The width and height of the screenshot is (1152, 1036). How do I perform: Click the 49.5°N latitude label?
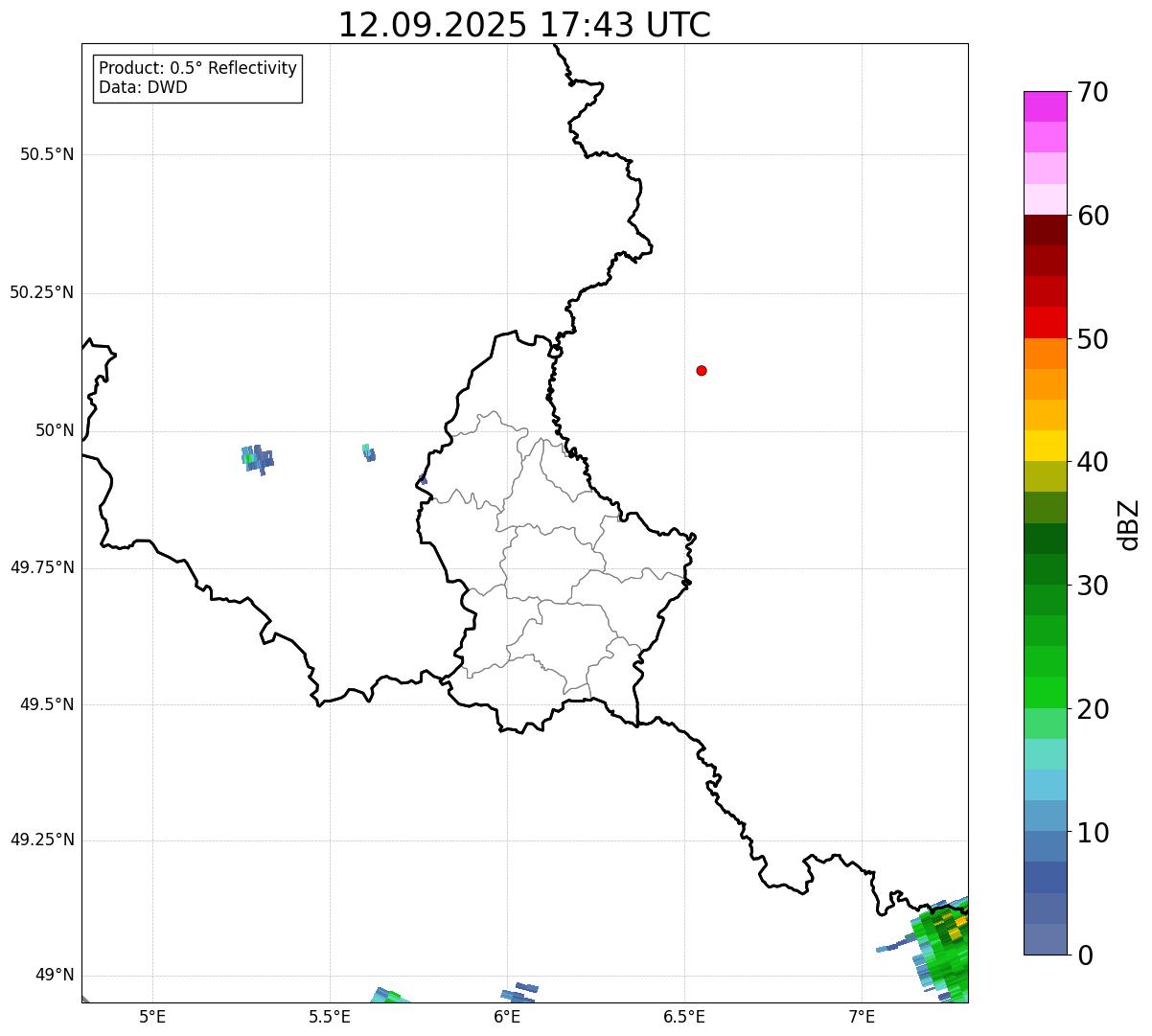47,704
